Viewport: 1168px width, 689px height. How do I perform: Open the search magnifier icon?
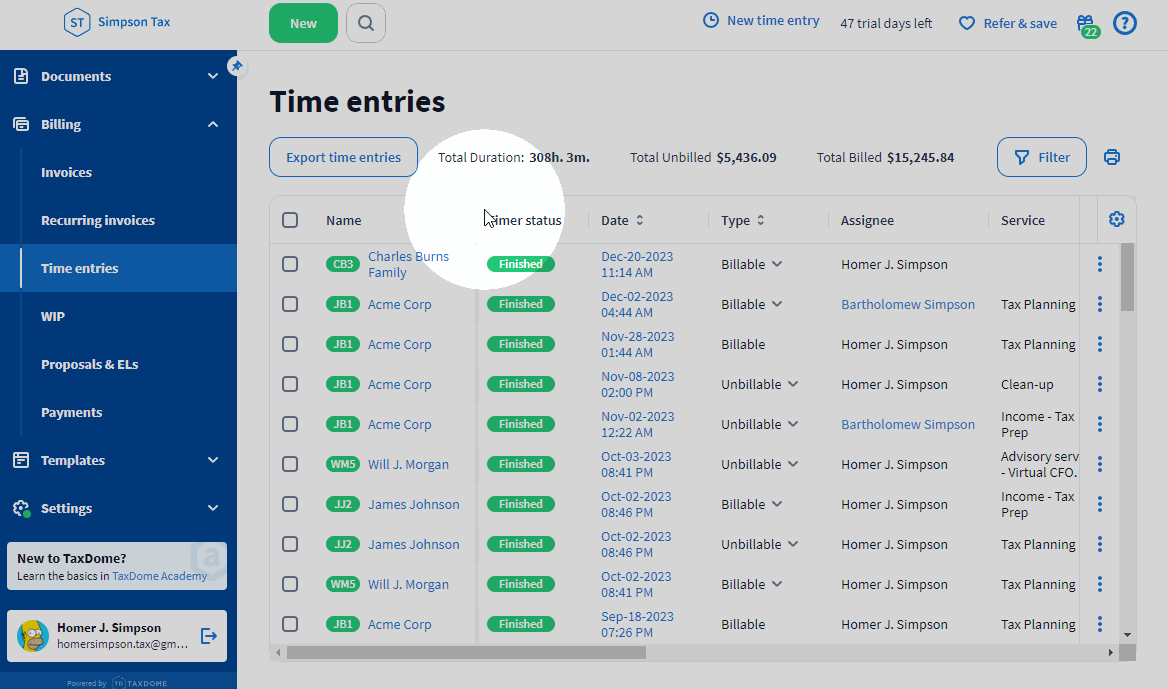click(365, 22)
